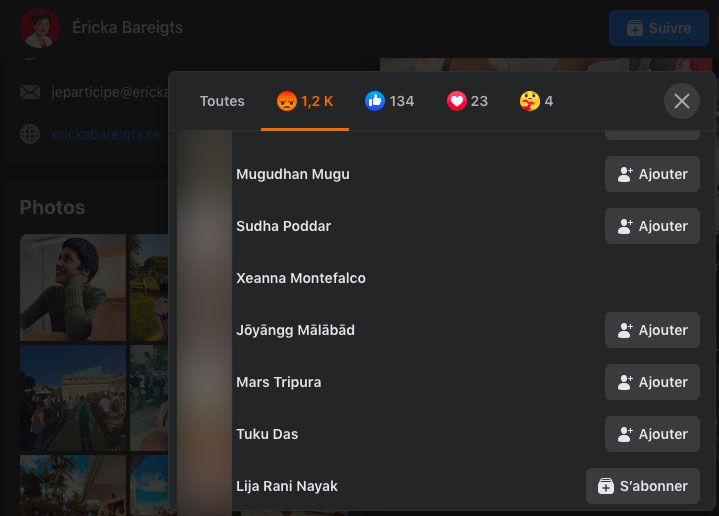
Task: Add Sudha Poddar as a friend
Action: [x=652, y=226]
